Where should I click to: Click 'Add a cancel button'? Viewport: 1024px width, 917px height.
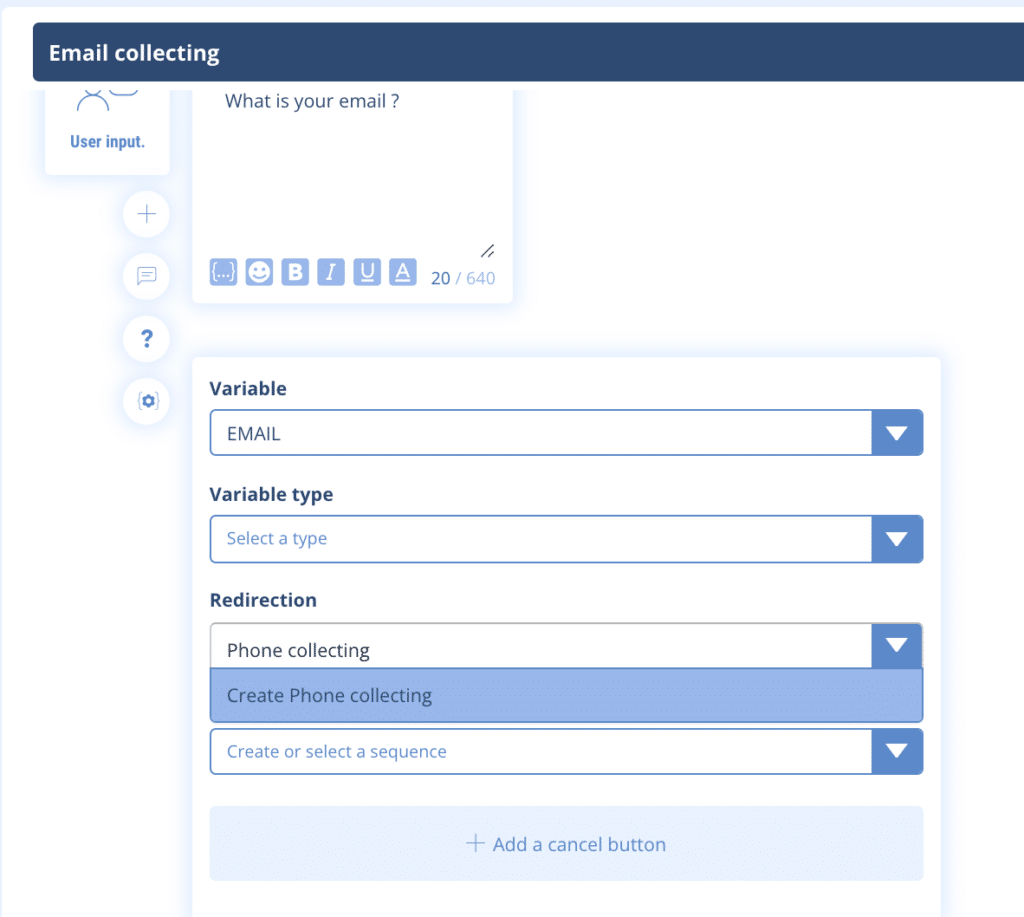tap(565, 844)
